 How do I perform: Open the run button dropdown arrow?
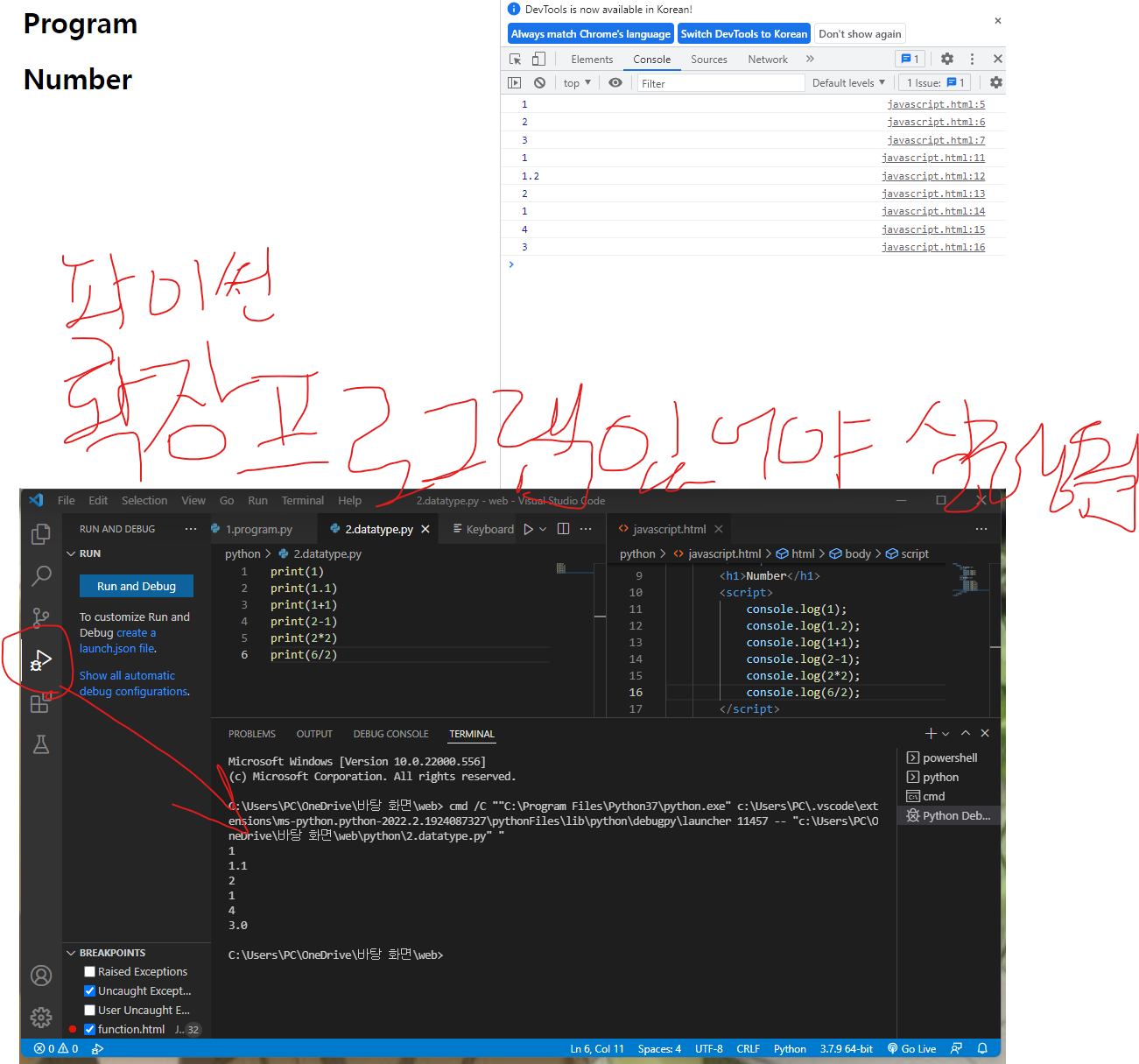click(x=543, y=529)
